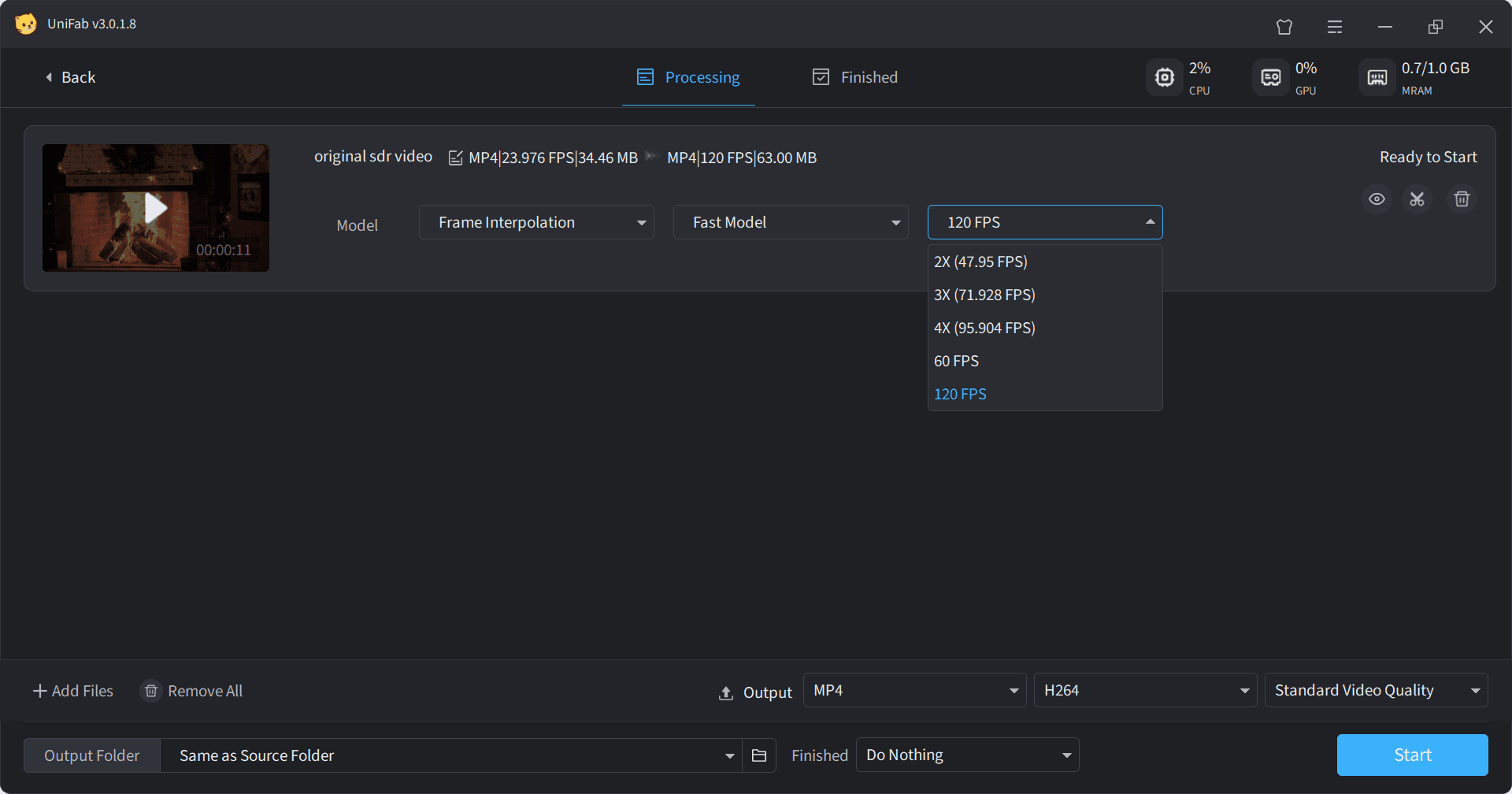Click the GPU usage icon

coord(1271,77)
